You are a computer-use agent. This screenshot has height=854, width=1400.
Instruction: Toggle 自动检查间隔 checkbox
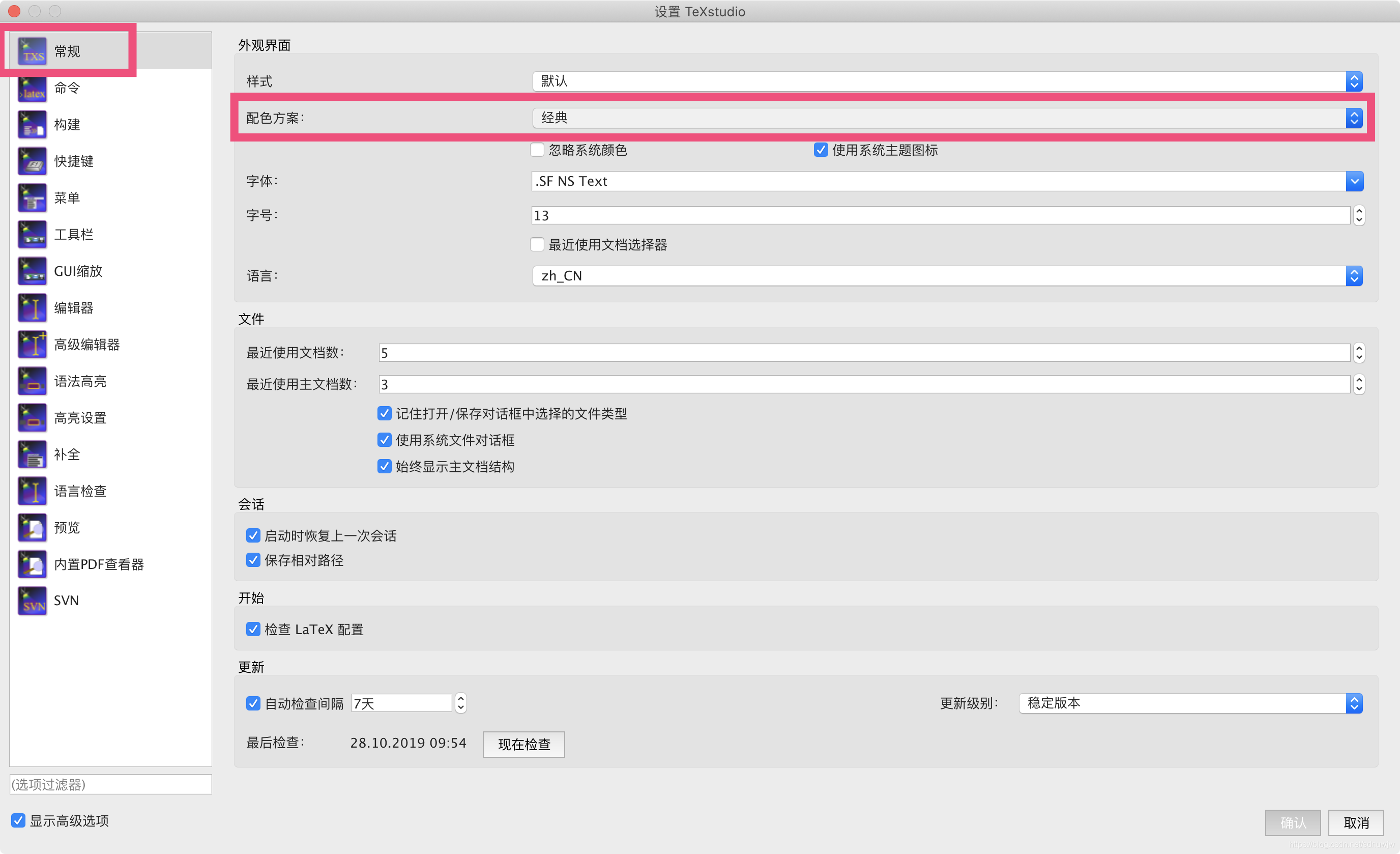click(x=253, y=703)
